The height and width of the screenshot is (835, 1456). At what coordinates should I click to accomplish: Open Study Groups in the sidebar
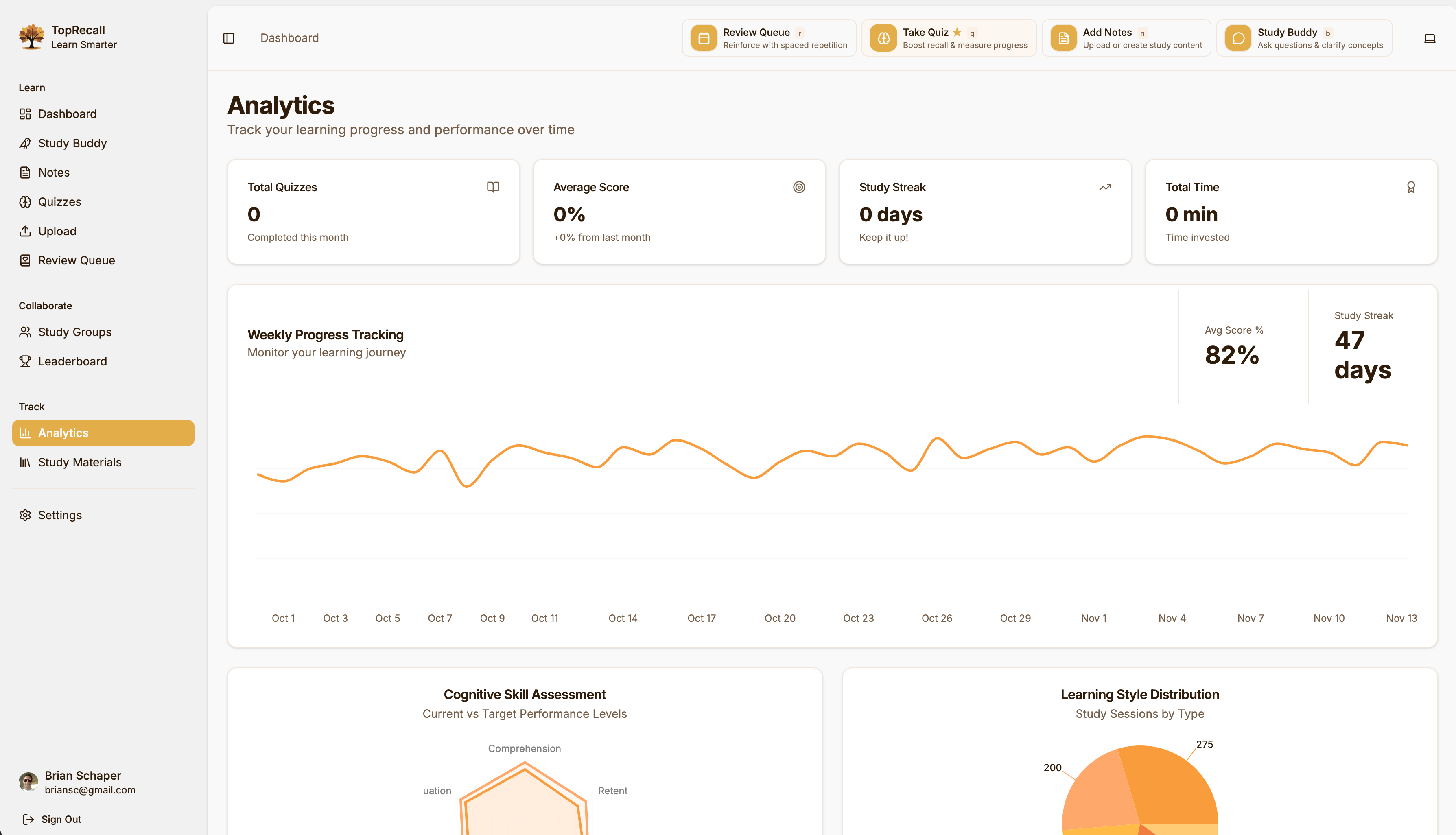(x=103, y=332)
